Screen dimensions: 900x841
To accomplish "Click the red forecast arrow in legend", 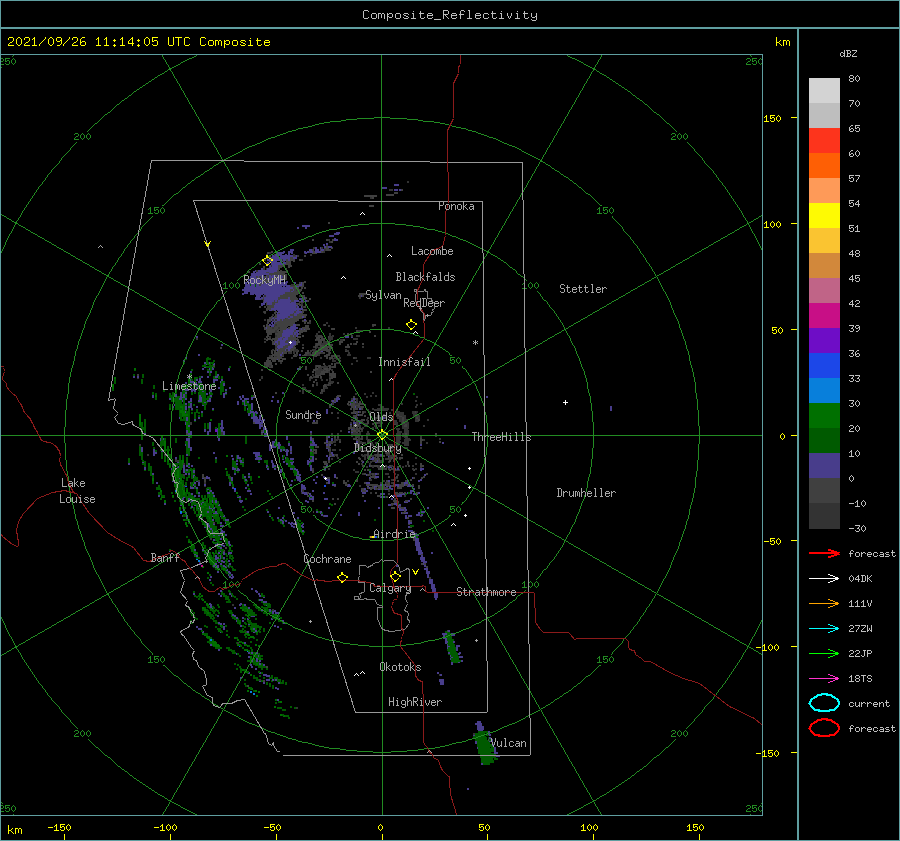I will point(824,553).
